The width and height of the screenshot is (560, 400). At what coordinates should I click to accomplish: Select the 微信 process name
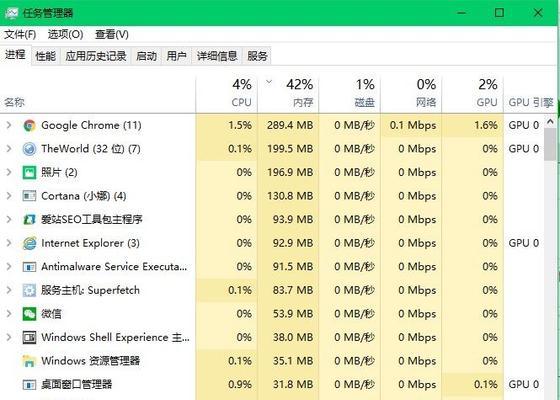[51, 314]
